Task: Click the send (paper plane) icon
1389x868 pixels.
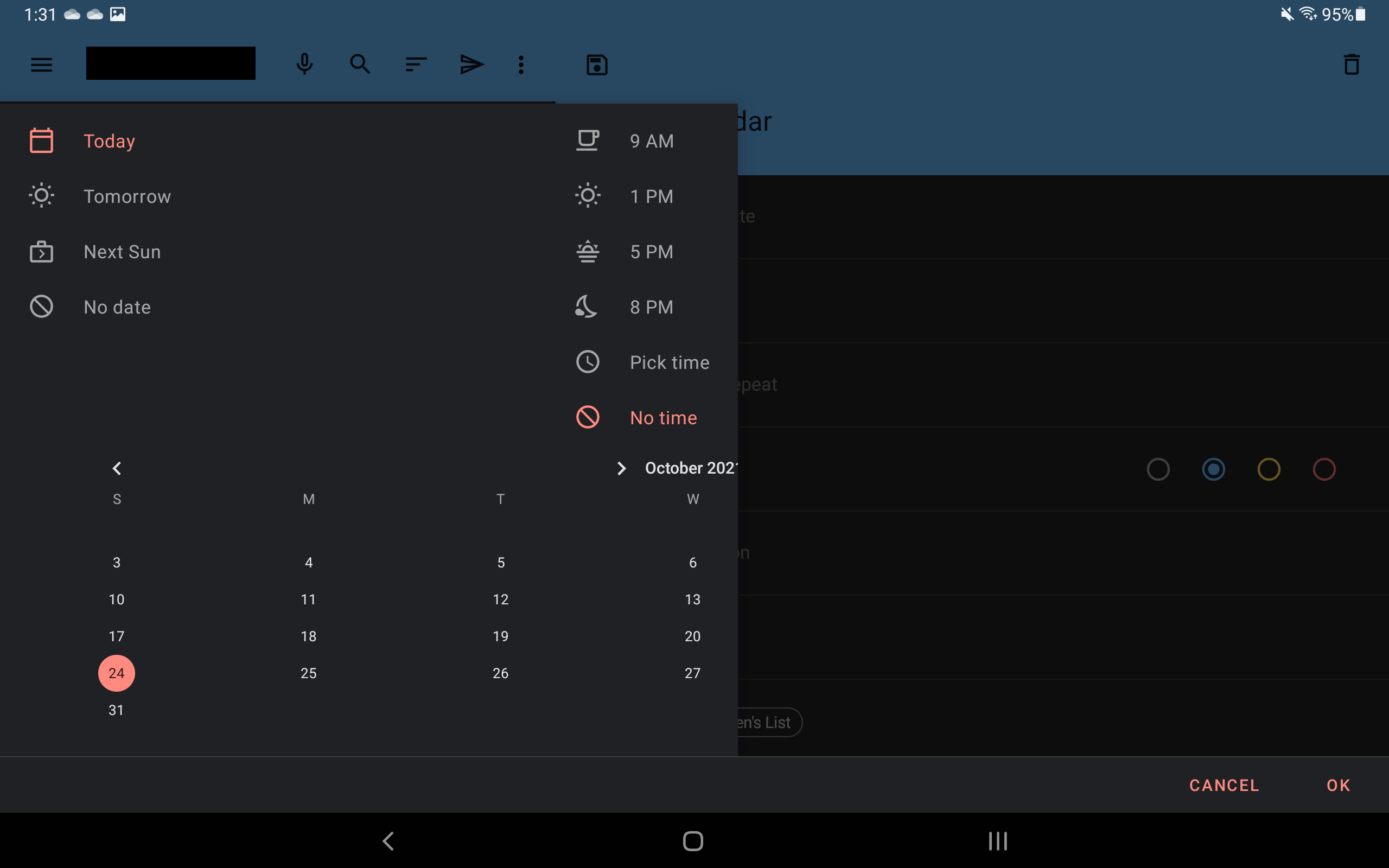Action: 471,65
